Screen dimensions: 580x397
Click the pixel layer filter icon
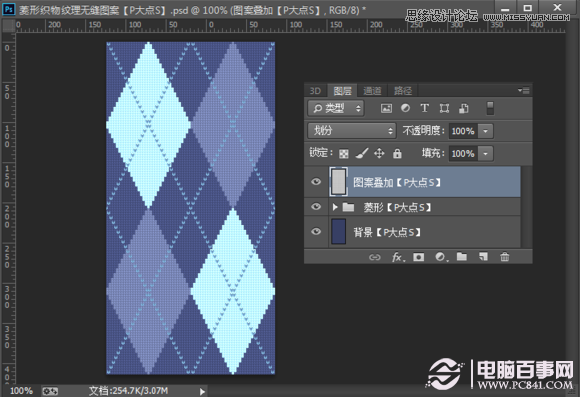coord(386,108)
